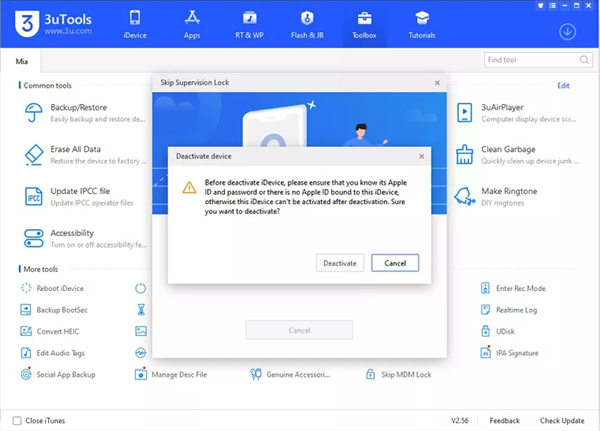Image resolution: width=600 pixels, height=431 pixels.
Task: Select the Toolbox tab
Action: [x=364, y=25]
